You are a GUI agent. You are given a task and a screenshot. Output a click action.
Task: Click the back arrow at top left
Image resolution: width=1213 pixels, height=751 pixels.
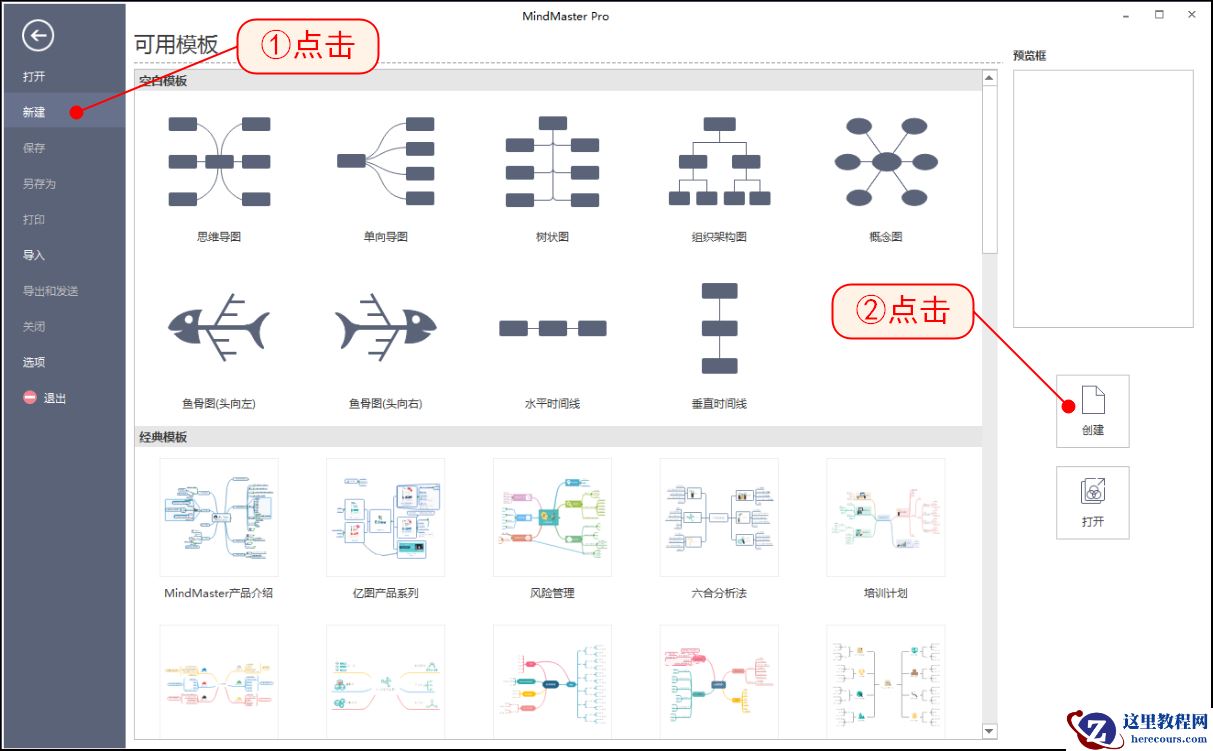37,35
